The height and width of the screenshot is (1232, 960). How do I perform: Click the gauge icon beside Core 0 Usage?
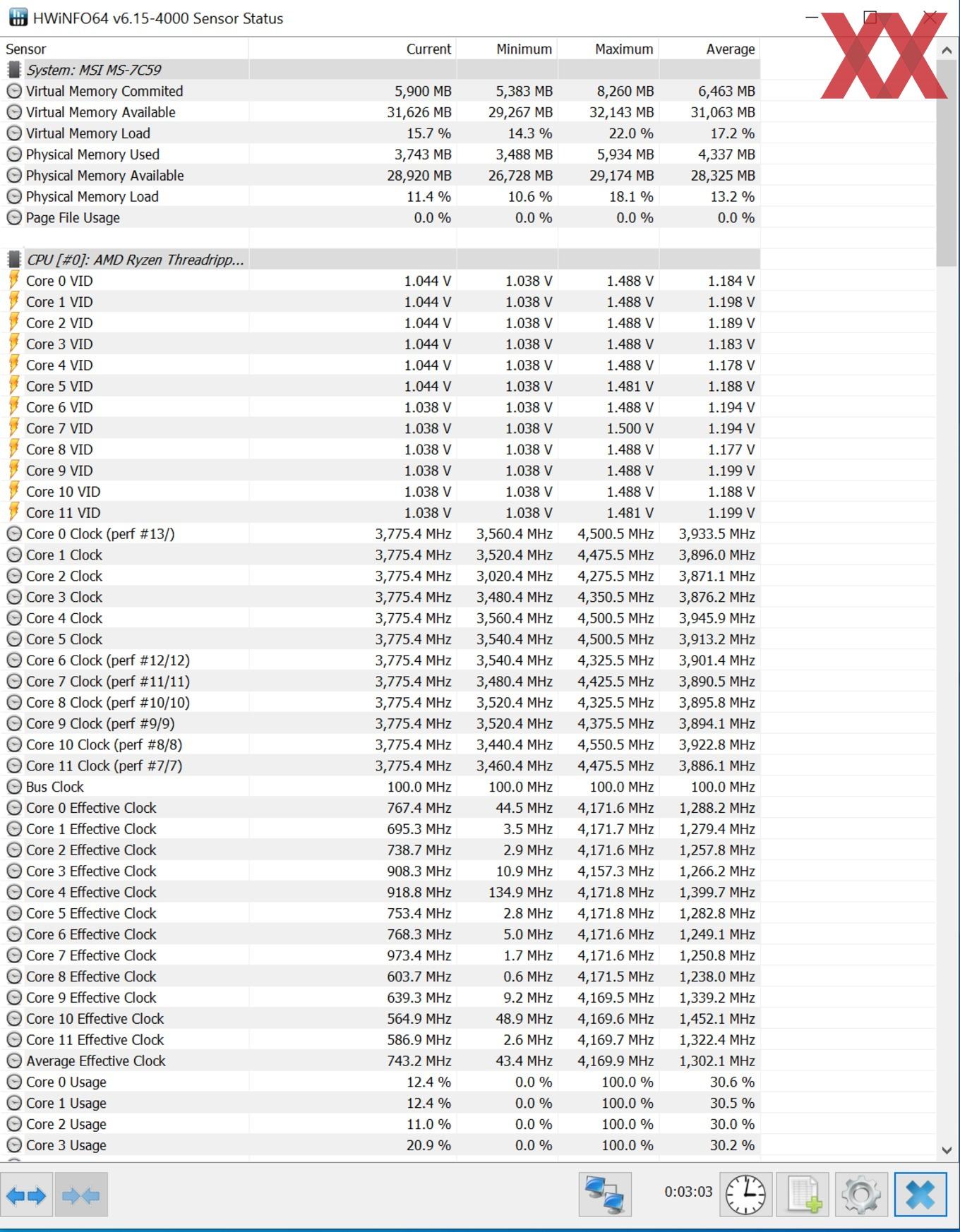14,1082
